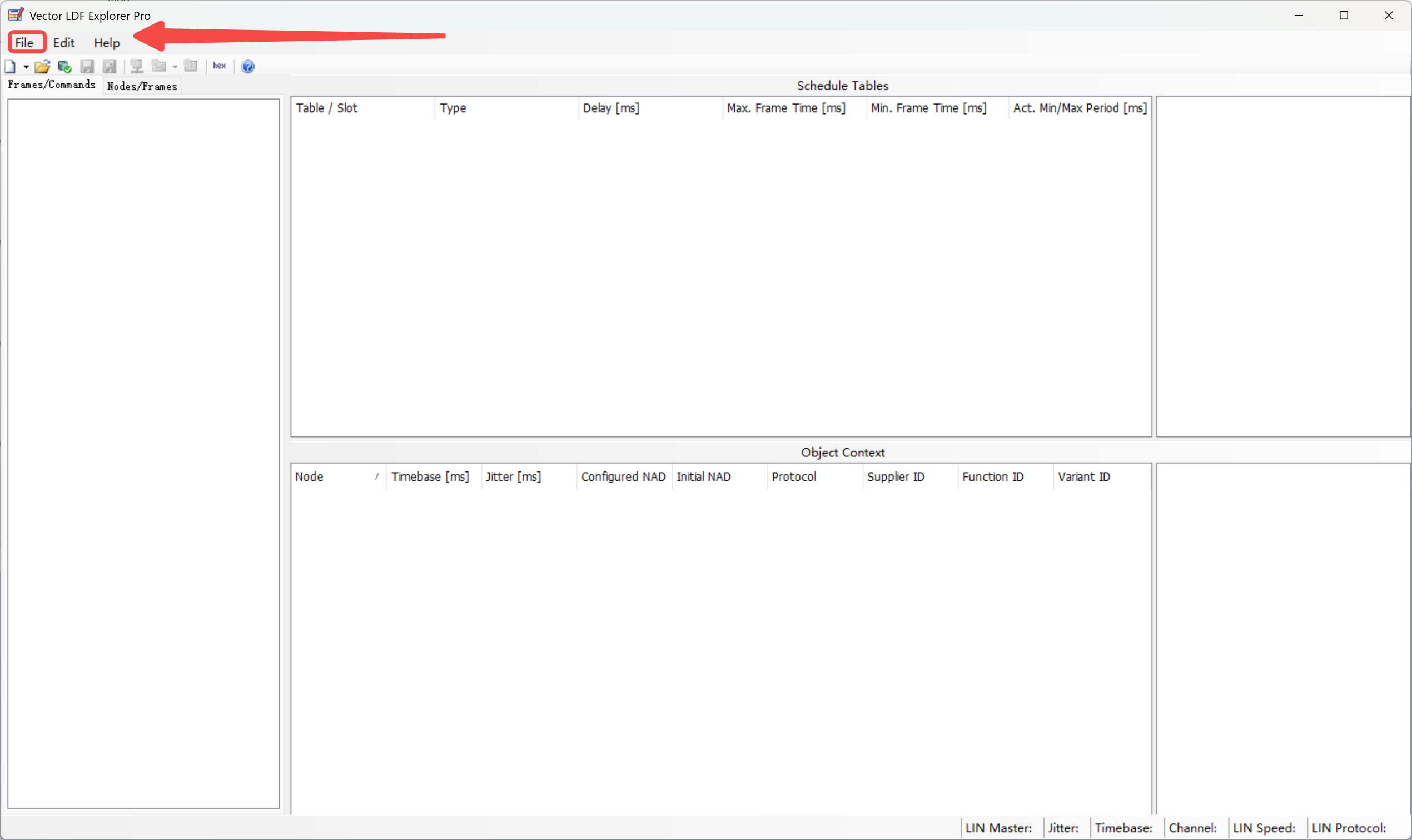Viewport: 1412px width, 840px height.
Task: Expand the envelope icon dropdown arrow
Action: click(175, 67)
